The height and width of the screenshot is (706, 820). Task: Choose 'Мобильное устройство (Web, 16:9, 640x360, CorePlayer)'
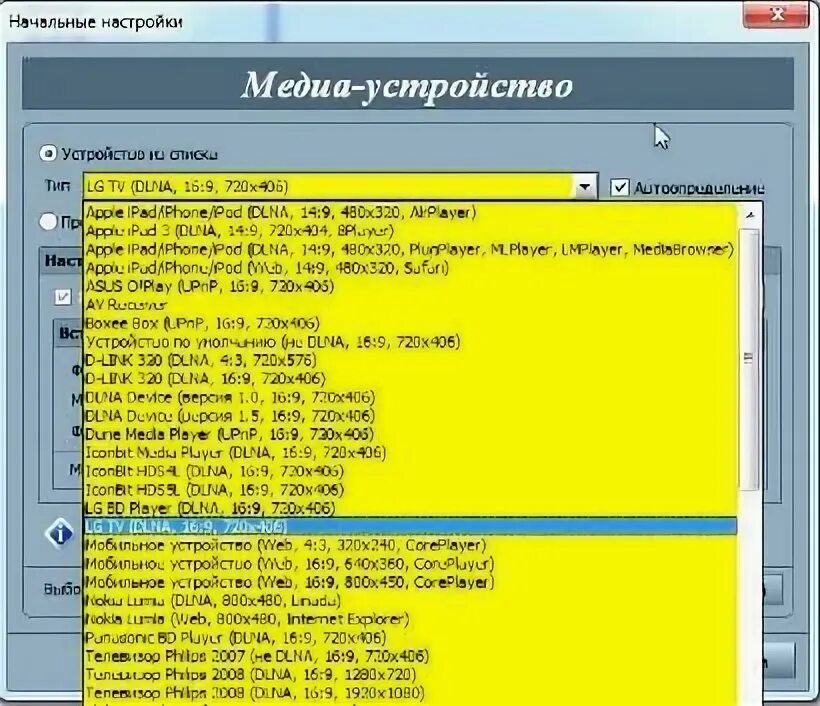point(410,564)
